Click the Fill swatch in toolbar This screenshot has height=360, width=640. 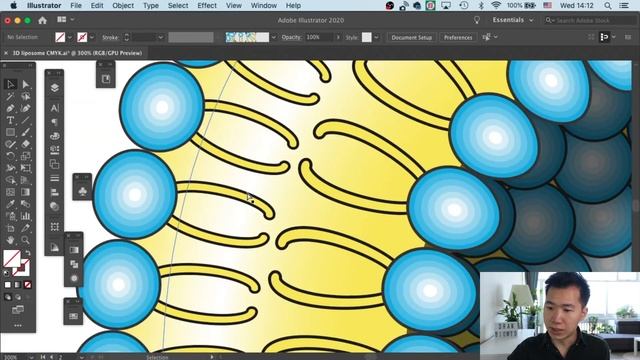pos(11,258)
